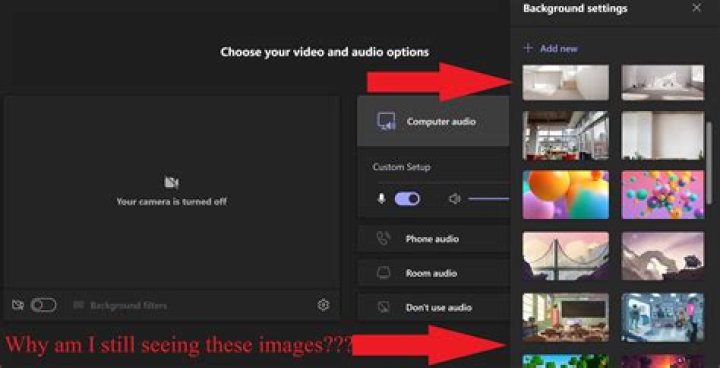Select Computer audio option
720x368 pixels.
pyautogui.click(x=433, y=122)
